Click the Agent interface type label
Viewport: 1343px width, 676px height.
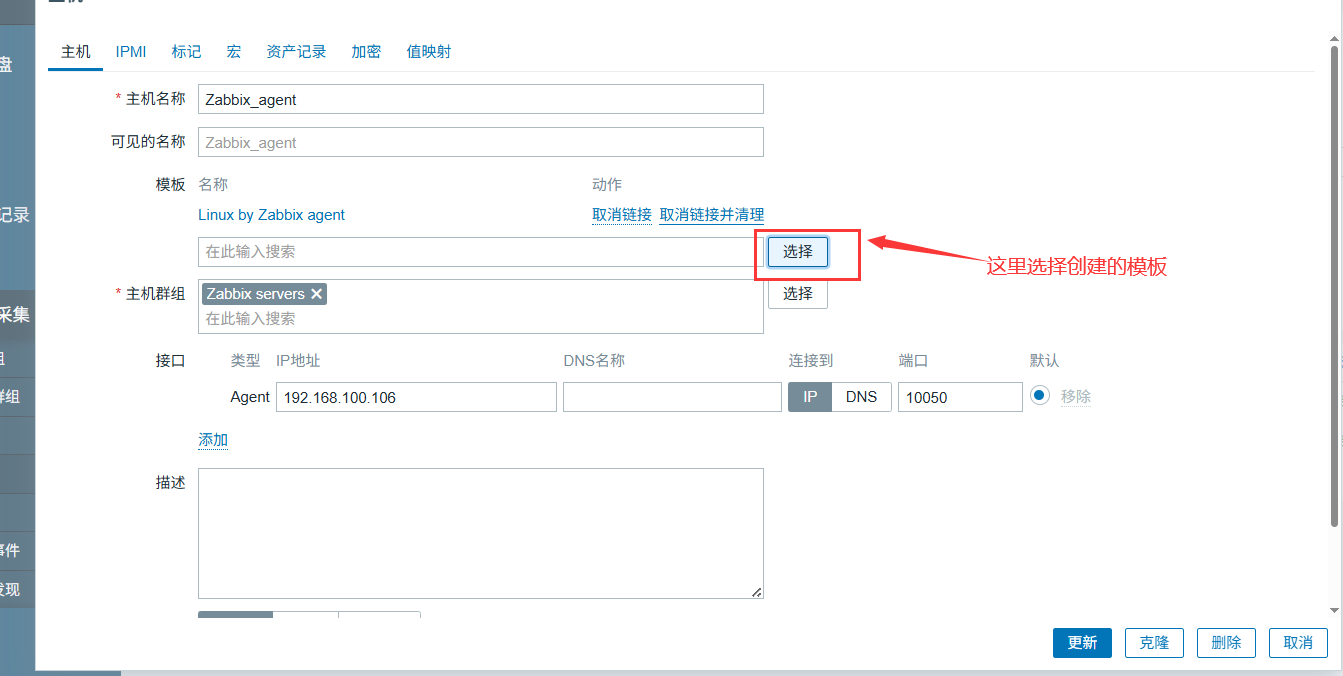[250, 397]
